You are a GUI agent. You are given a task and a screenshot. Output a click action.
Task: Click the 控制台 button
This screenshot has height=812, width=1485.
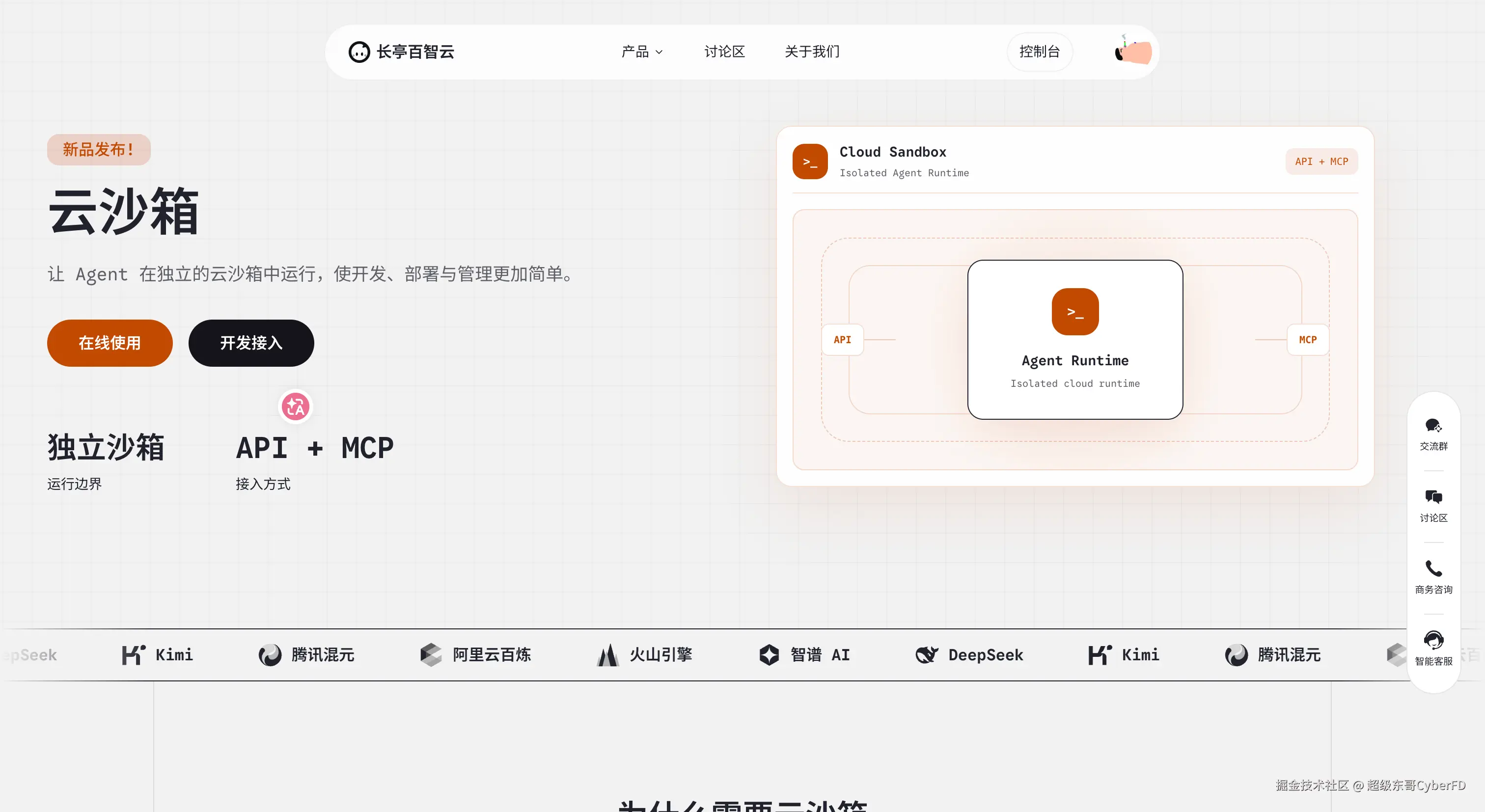[x=1040, y=52]
